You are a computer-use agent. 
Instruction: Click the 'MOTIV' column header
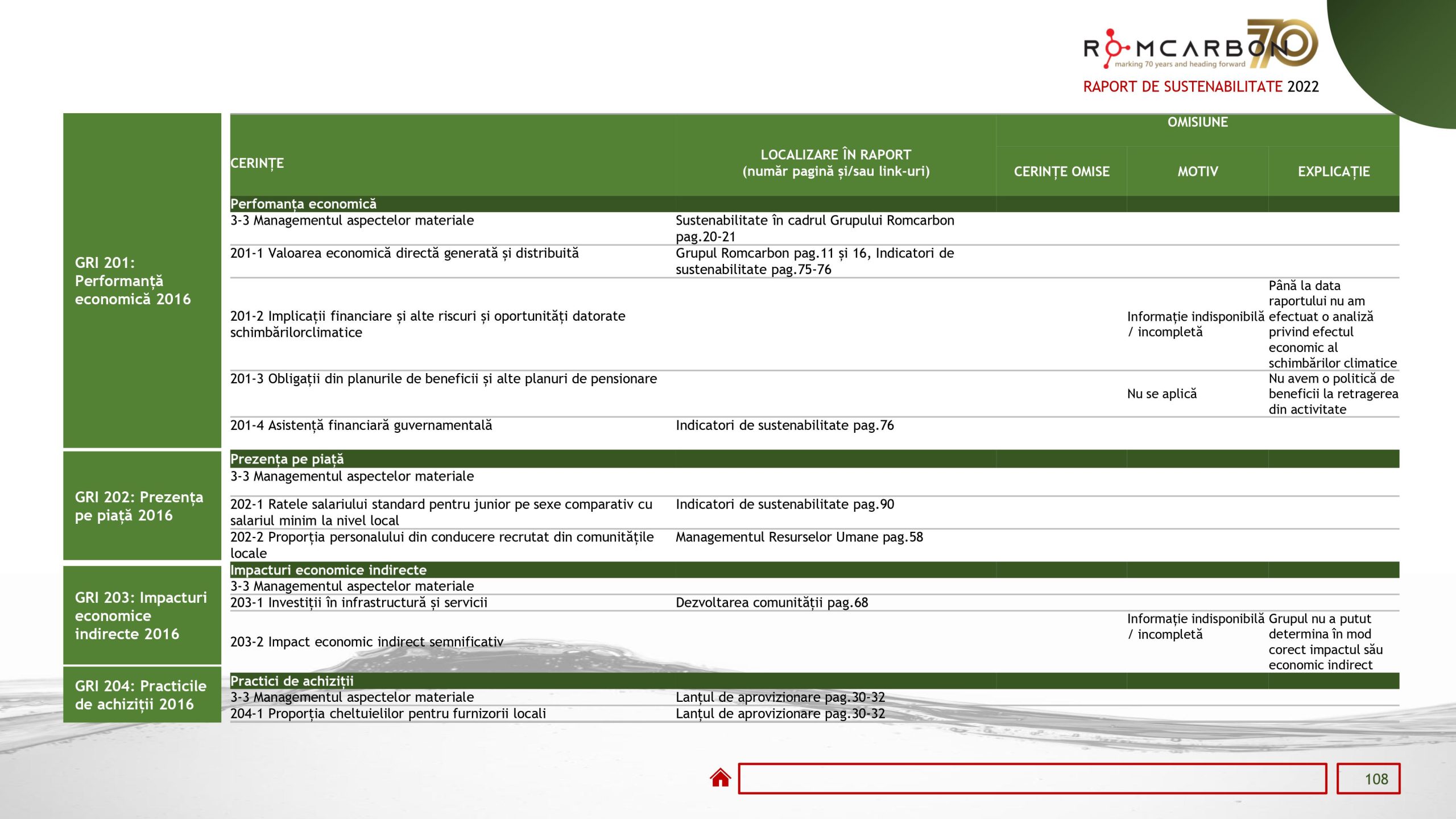coord(1198,171)
